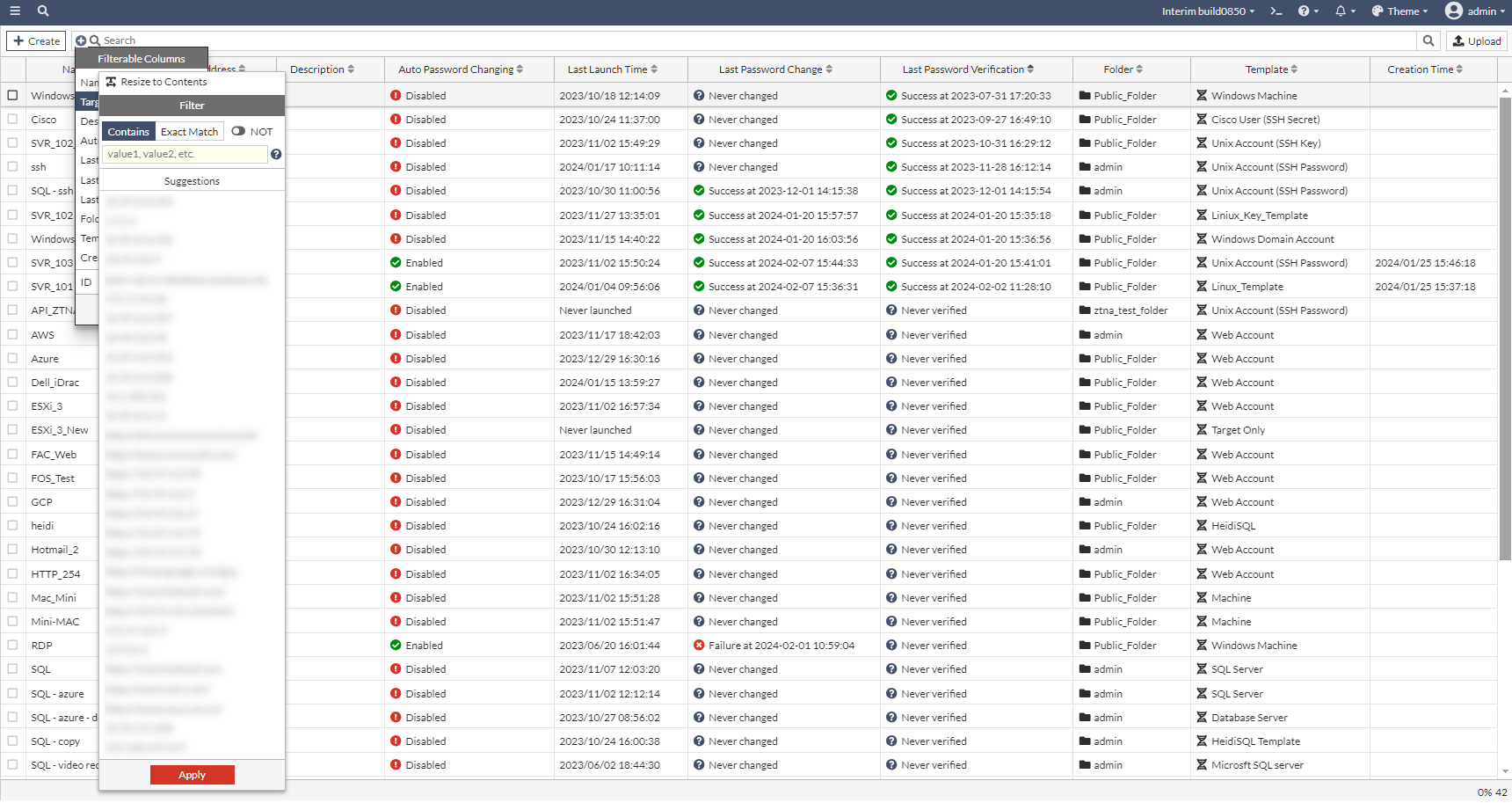Click the folder icon beside ztna_test_folder
The height and width of the screenshot is (803, 1512).
click(1085, 310)
